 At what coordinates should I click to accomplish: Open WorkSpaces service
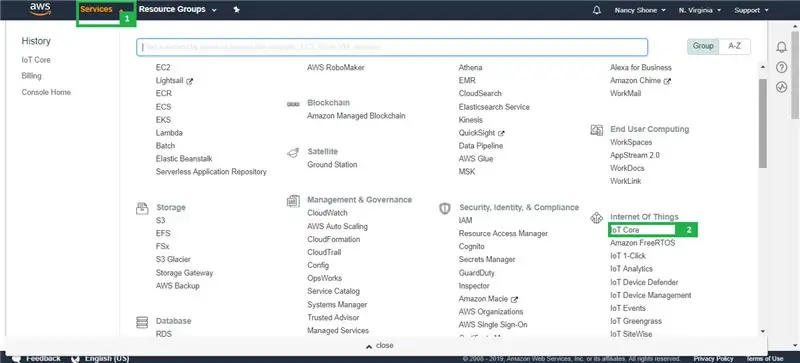point(631,142)
